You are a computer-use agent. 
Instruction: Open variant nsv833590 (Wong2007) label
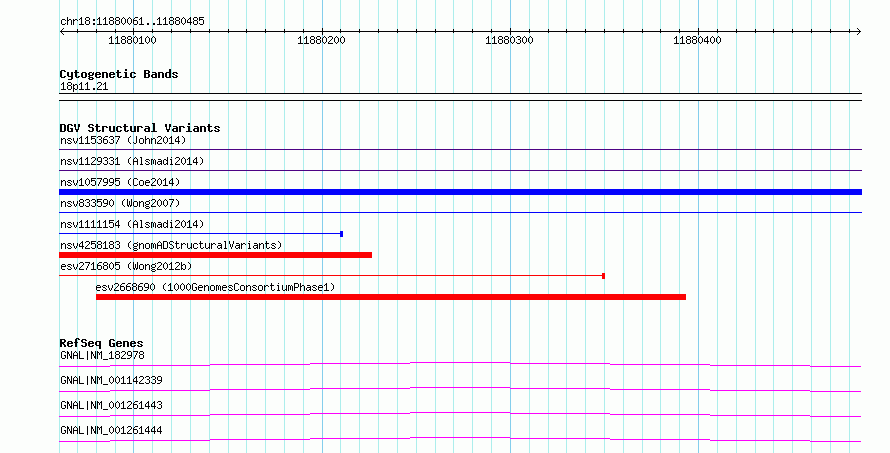click(x=120, y=203)
